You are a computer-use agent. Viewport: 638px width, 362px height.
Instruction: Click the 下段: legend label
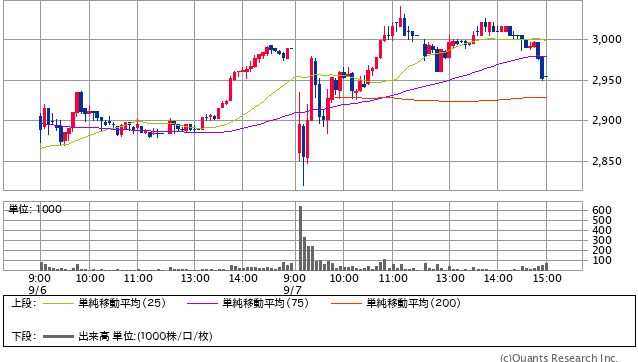coord(24,336)
